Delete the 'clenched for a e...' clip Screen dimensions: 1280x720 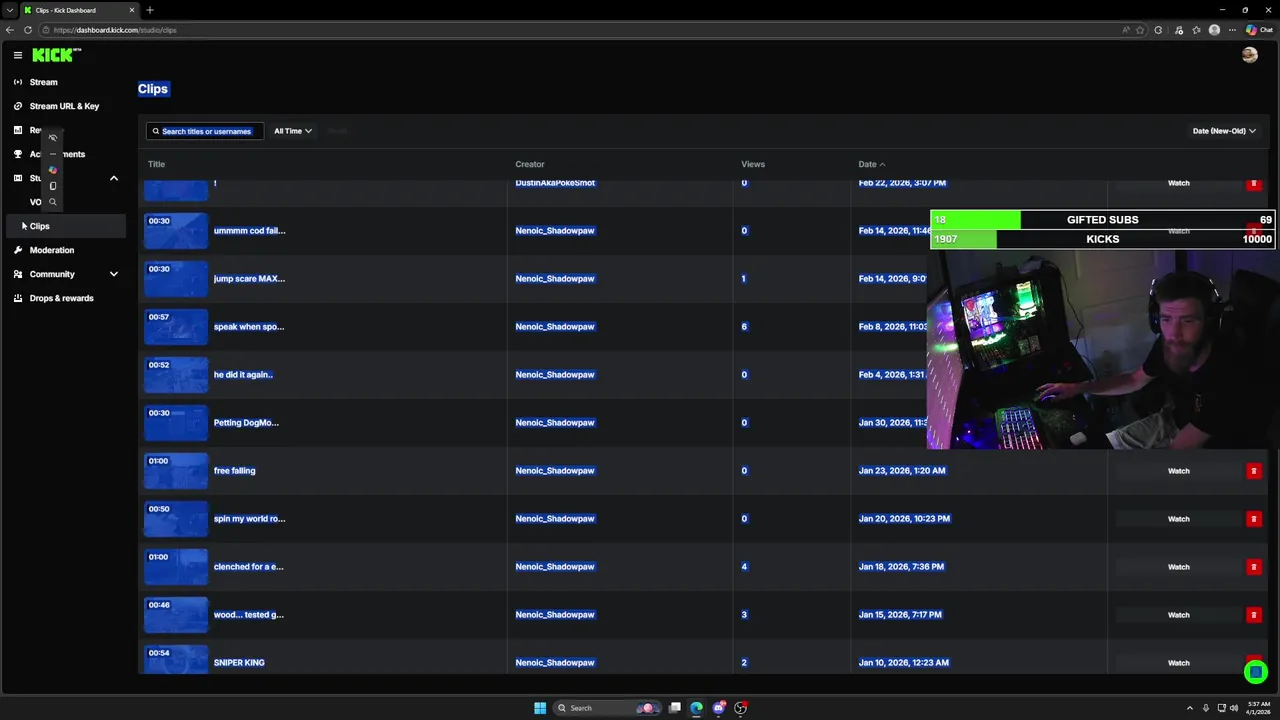(1254, 567)
